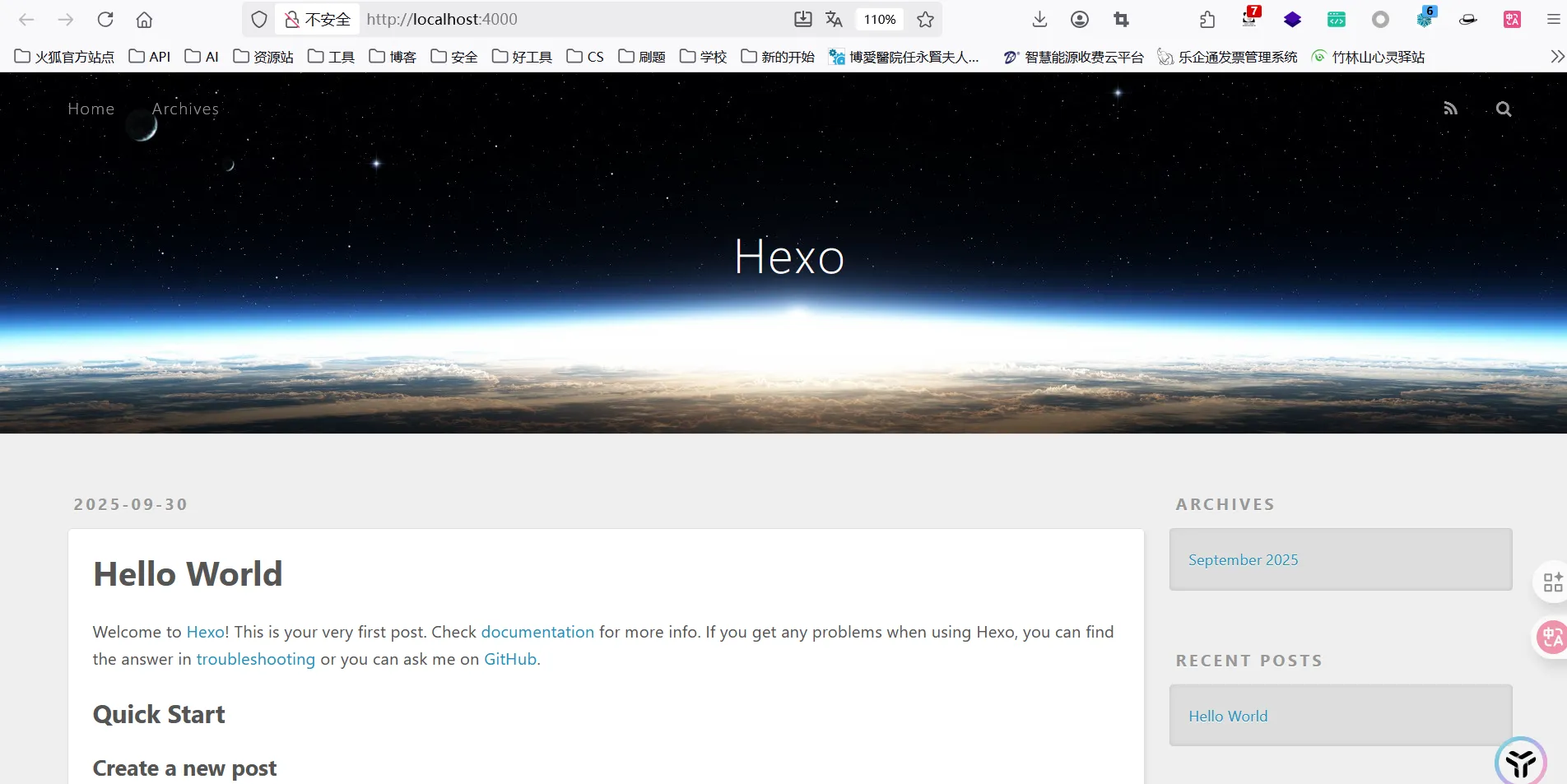Open the RSS feed icon

1450,109
